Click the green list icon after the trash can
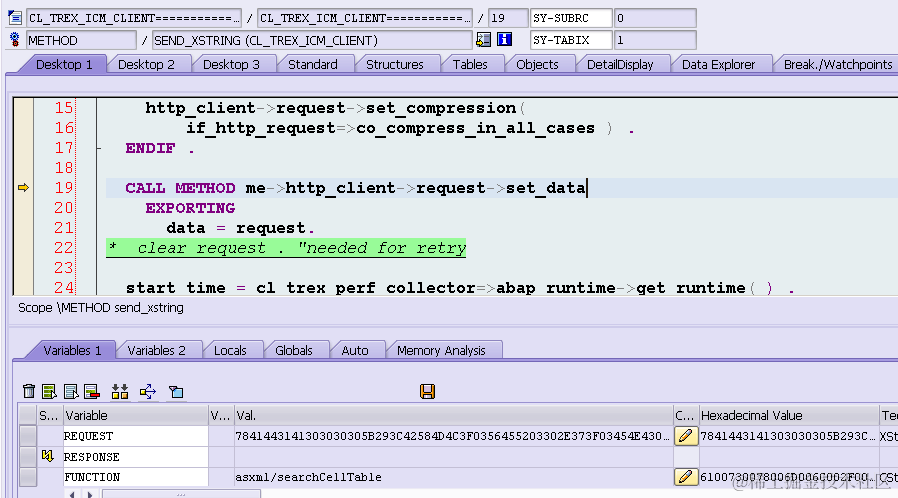Image resolution: width=898 pixels, height=498 pixels. coord(49,392)
